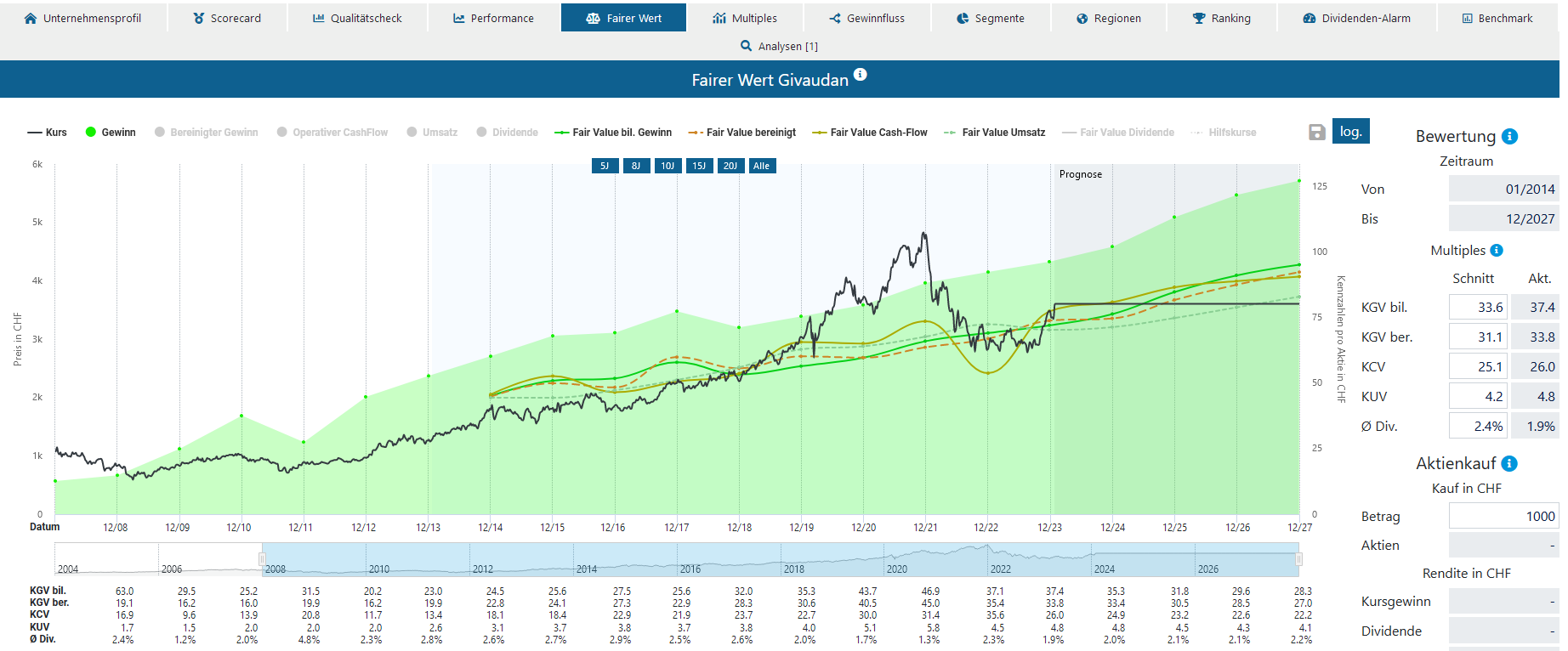Click the pie chart icon beside Segmente

click(x=963, y=18)
